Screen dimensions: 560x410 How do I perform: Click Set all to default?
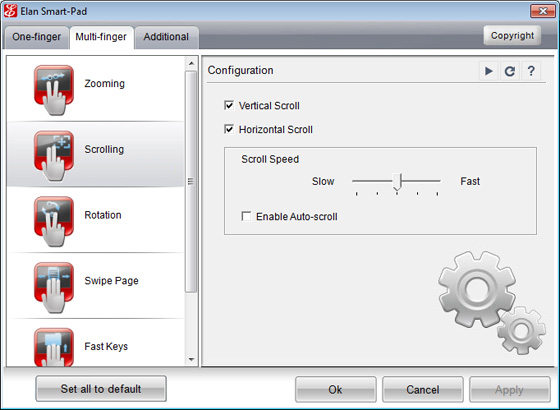(x=101, y=389)
